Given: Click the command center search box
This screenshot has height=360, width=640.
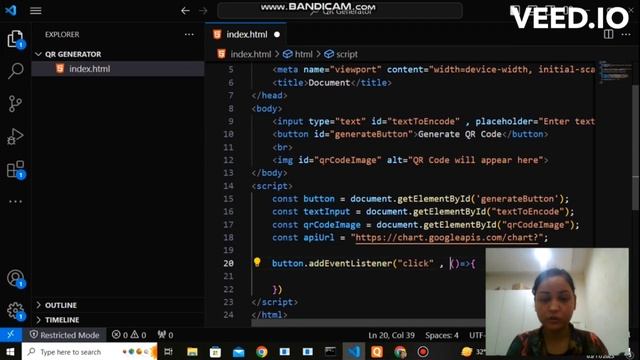Looking at the screenshot, I should 340,11.
